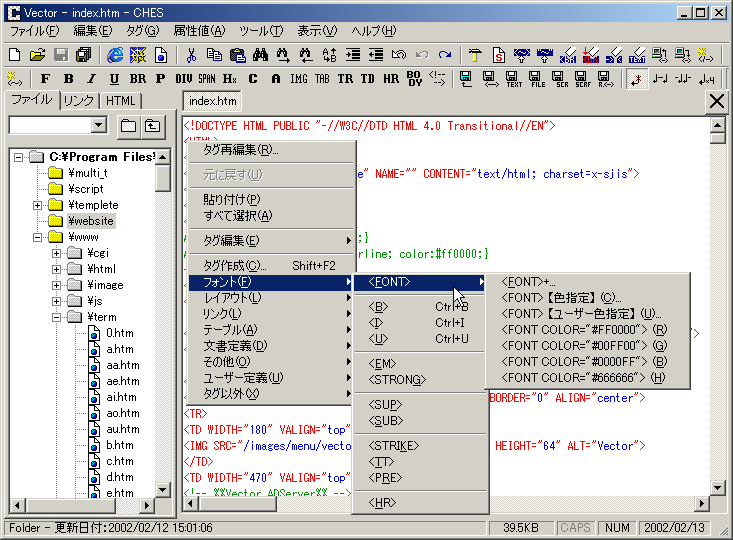
Task: Click the Cut scissors icon
Action: (x=191, y=55)
